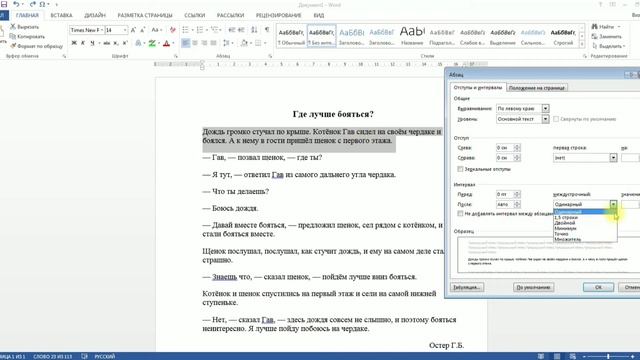Click the Undo arrow icon
The image size is (640, 360).
tap(16, 4)
